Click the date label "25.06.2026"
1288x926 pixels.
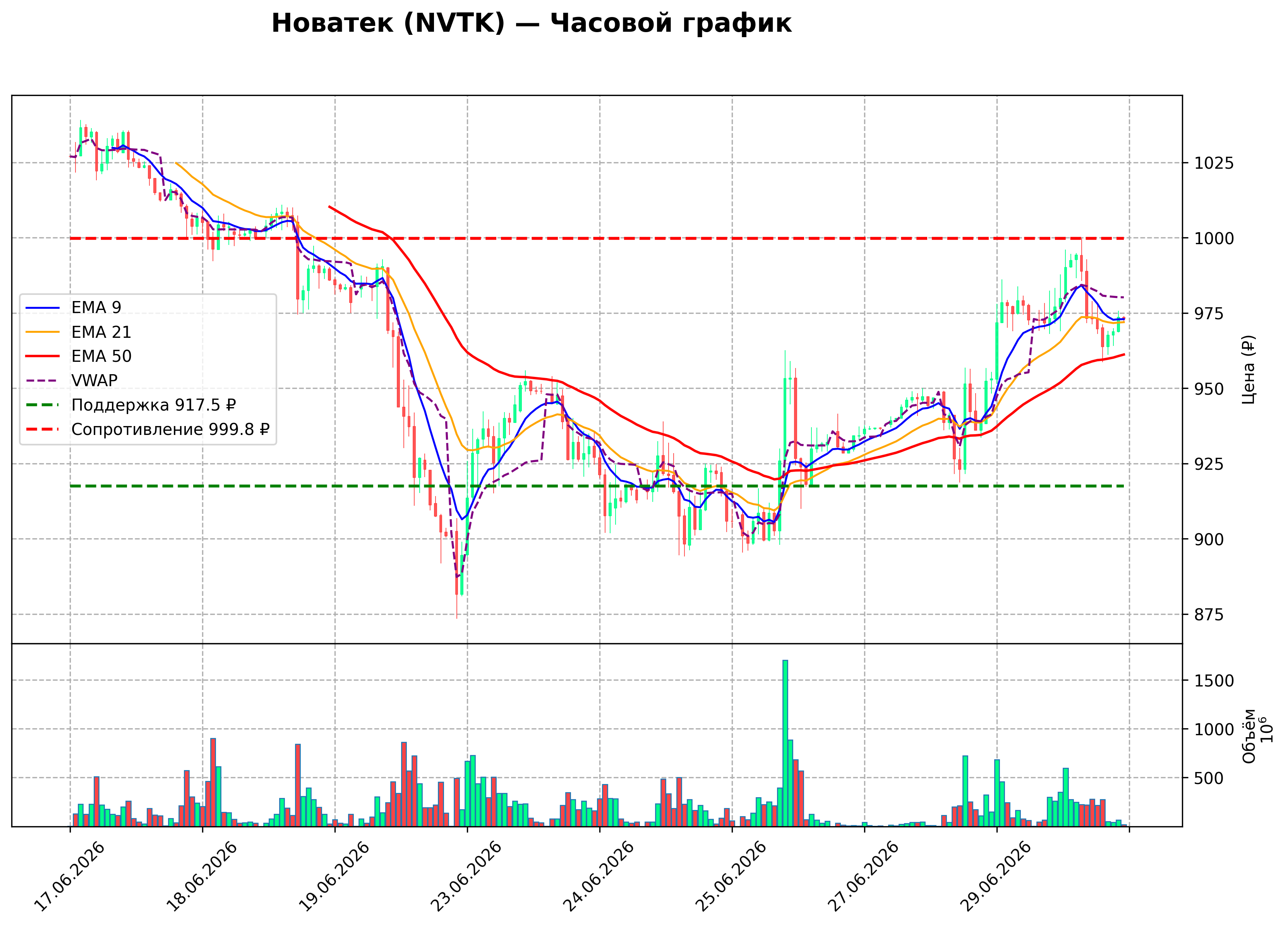point(731,877)
